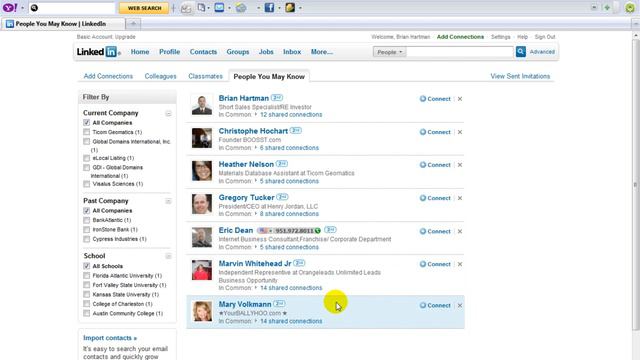Image resolution: width=640 pixels, height=360 pixels.
Task: Open the mail envelope icon in Yahoo toolbar
Action: click(219, 8)
